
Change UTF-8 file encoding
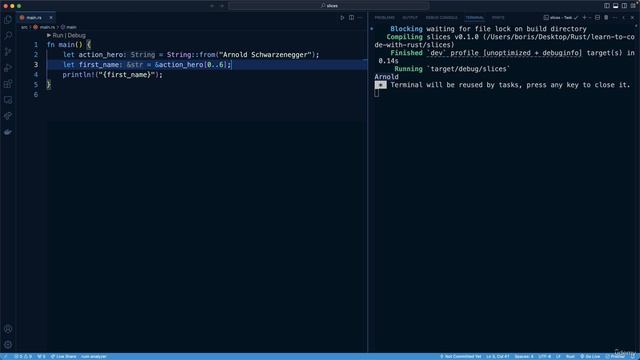pyautogui.click(x=544, y=357)
